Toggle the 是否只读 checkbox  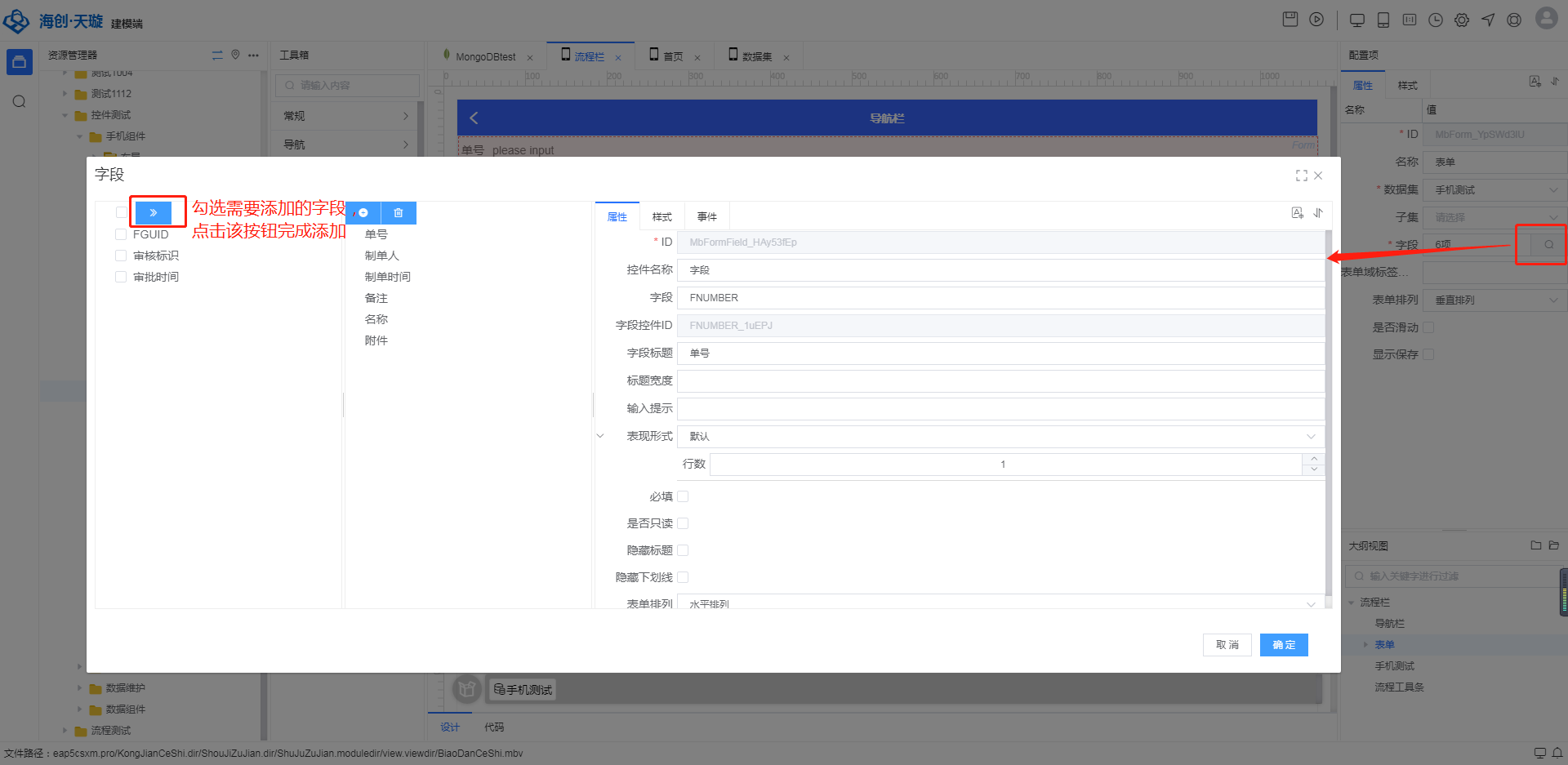point(683,523)
